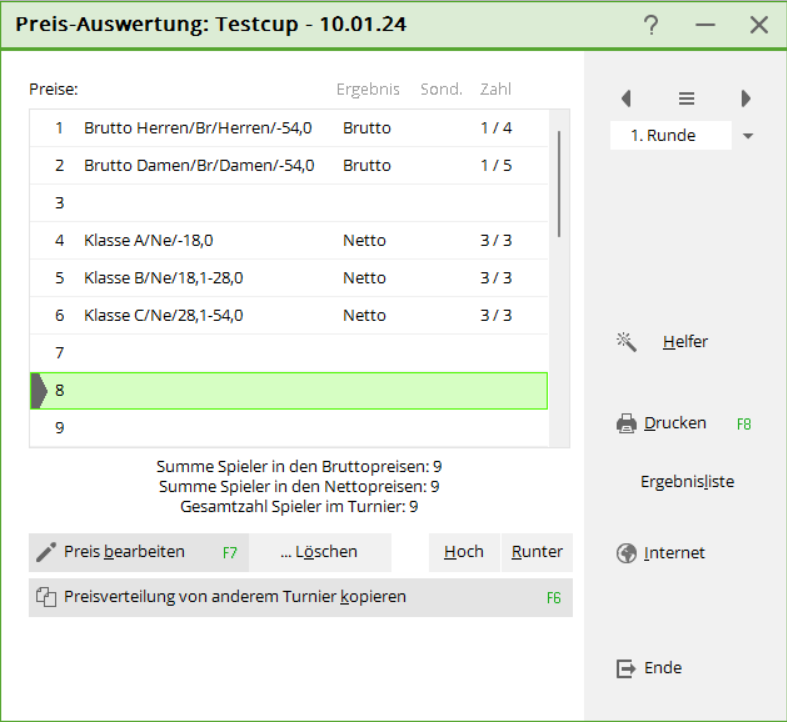The height and width of the screenshot is (722, 787).
Task: Click the Drucken printer icon
Action: (x=627, y=423)
